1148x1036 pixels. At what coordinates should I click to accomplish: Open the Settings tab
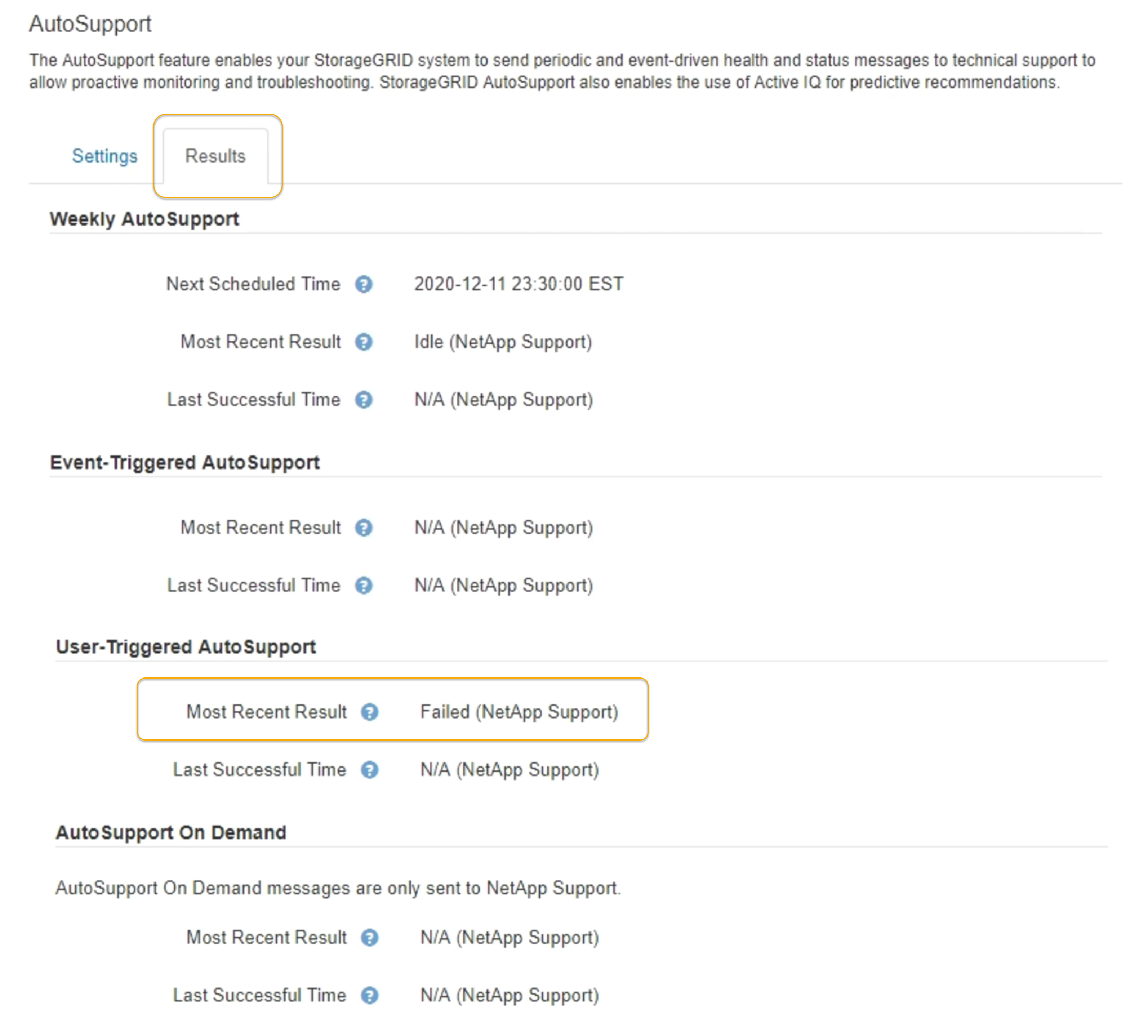click(104, 156)
